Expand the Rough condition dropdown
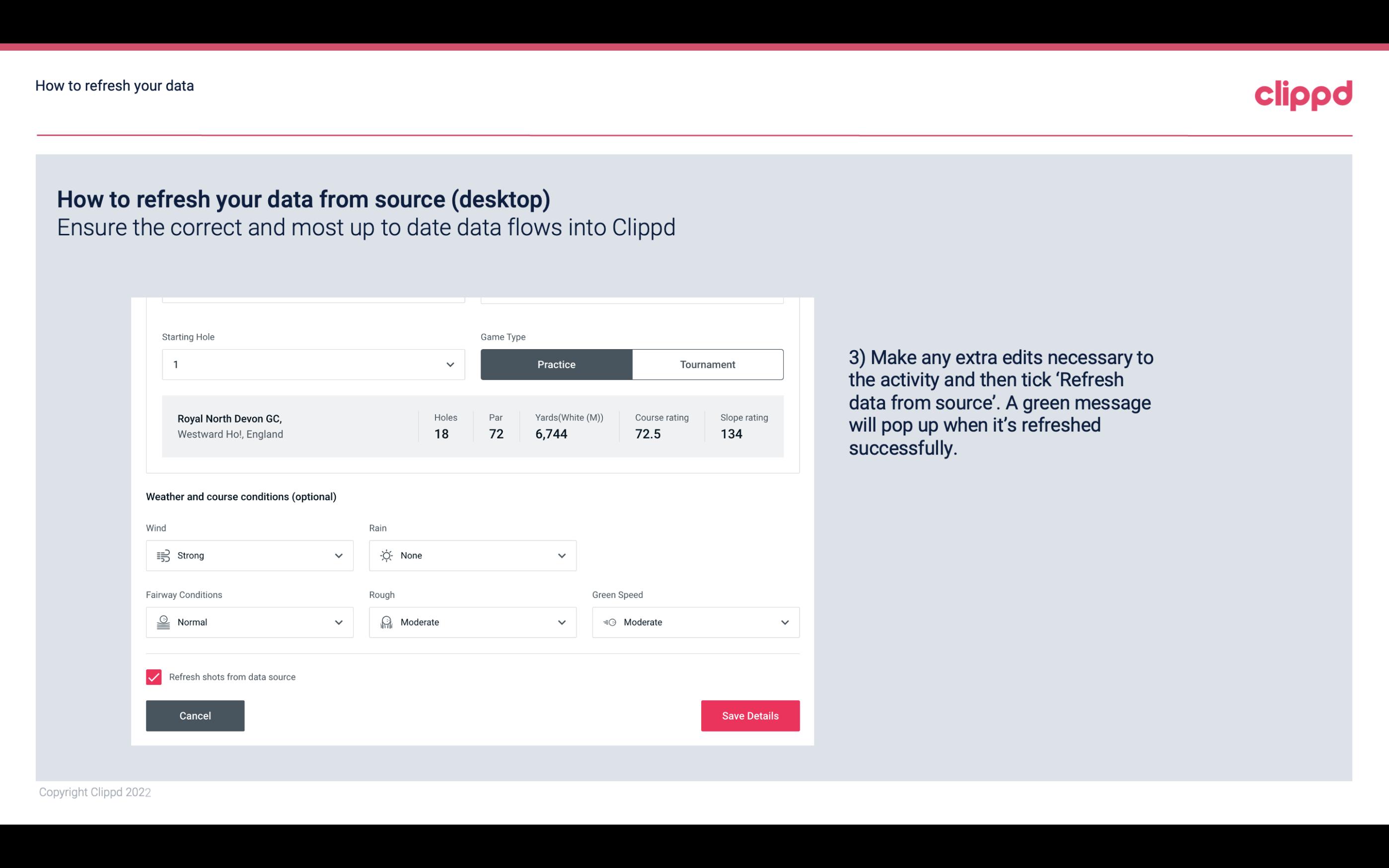Screen dimensions: 1389x868 pyautogui.click(x=562, y=622)
